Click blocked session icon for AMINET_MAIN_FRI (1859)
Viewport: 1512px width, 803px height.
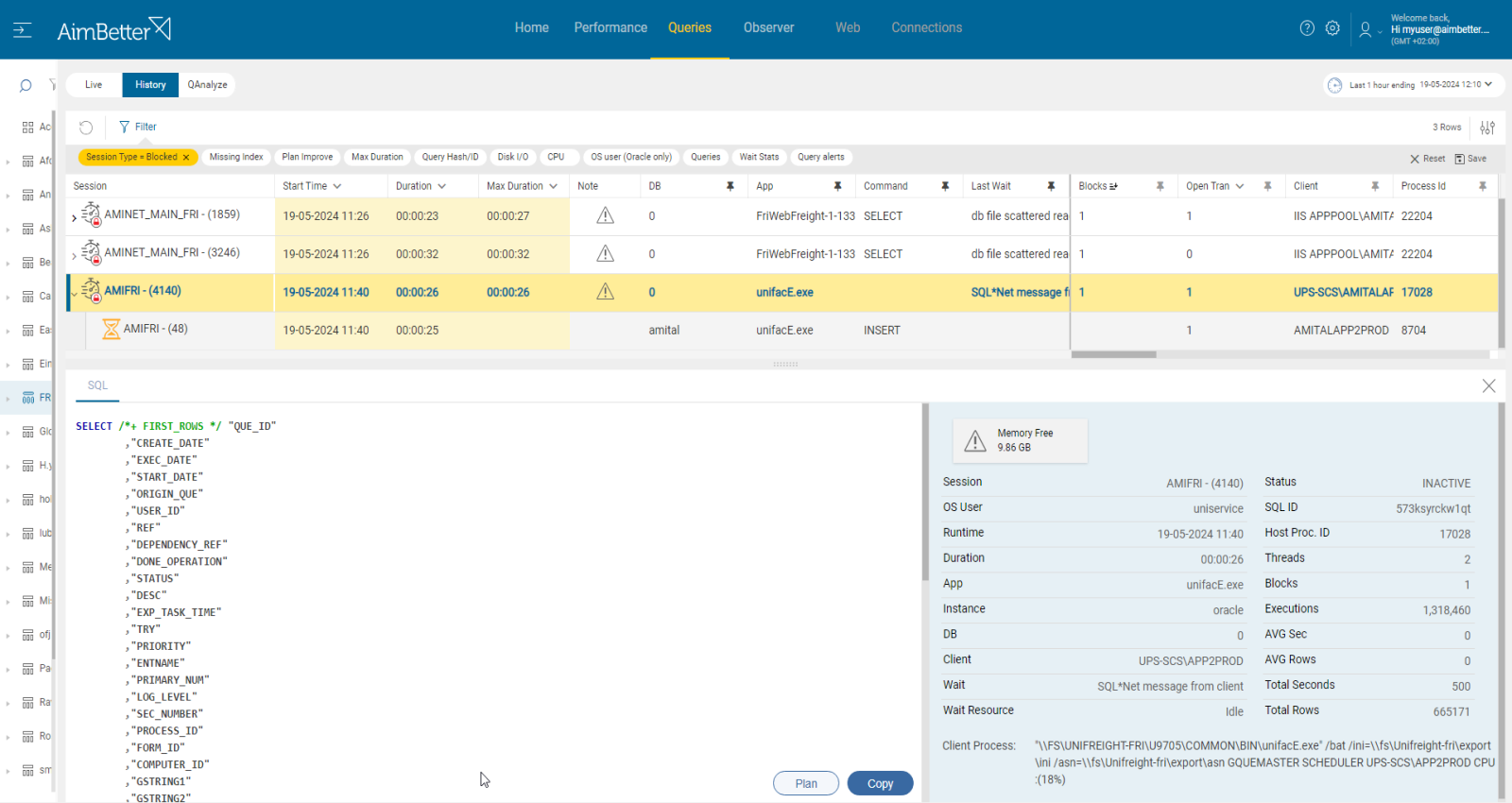pos(92,215)
